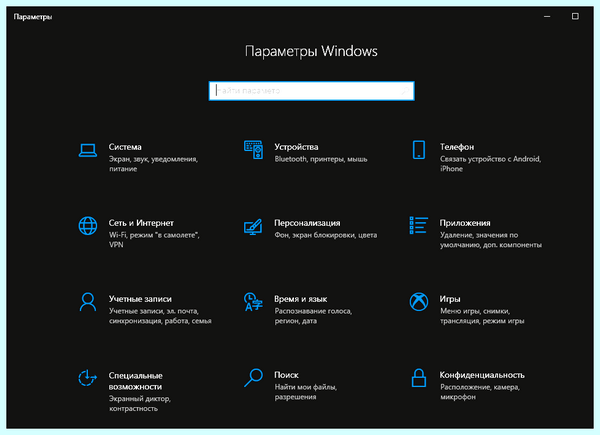The image size is (600, 435).
Task: Open the Поиск magnifier icon
Action: pos(253,378)
